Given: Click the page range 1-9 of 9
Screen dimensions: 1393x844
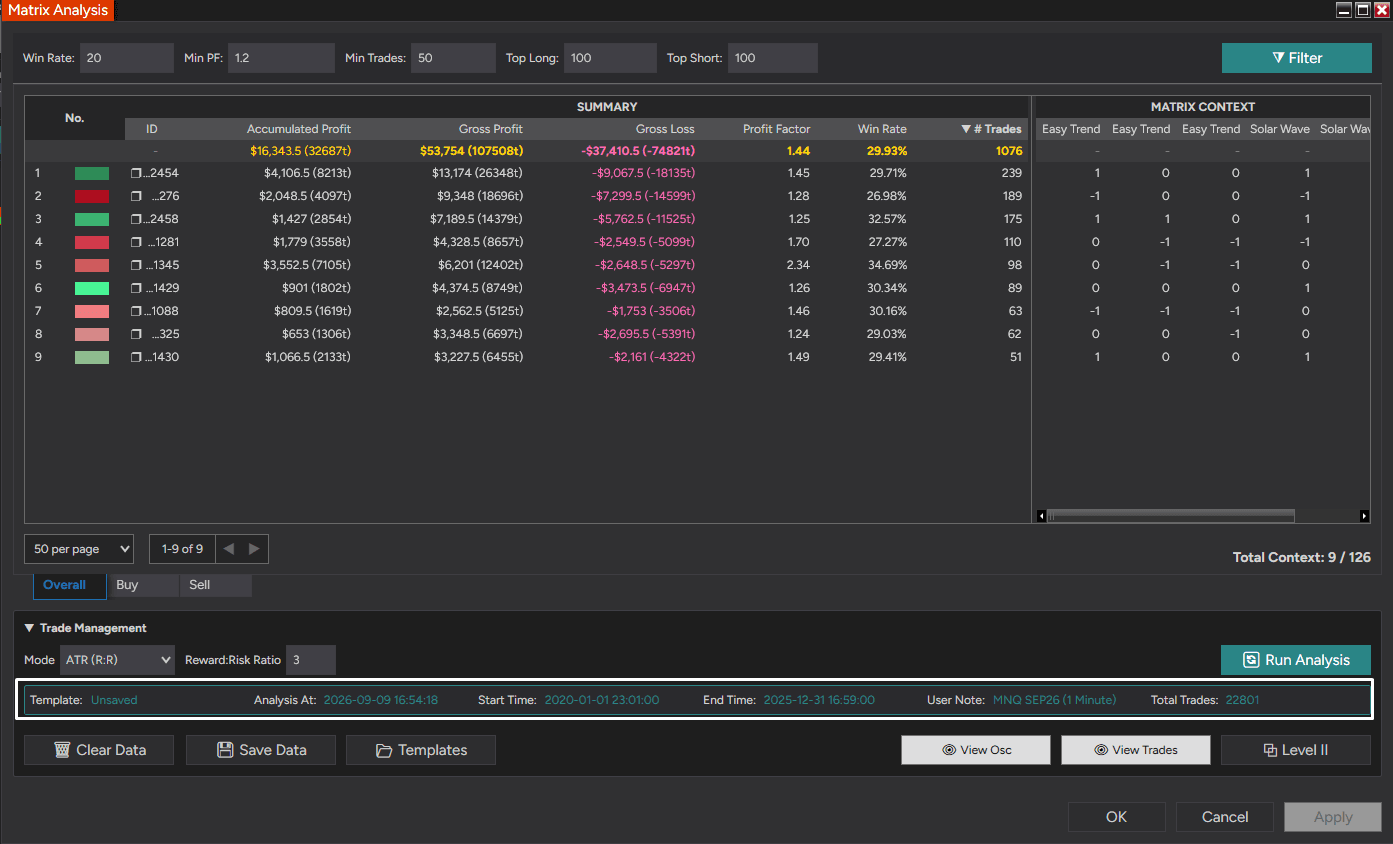Looking at the screenshot, I should coord(182,549).
